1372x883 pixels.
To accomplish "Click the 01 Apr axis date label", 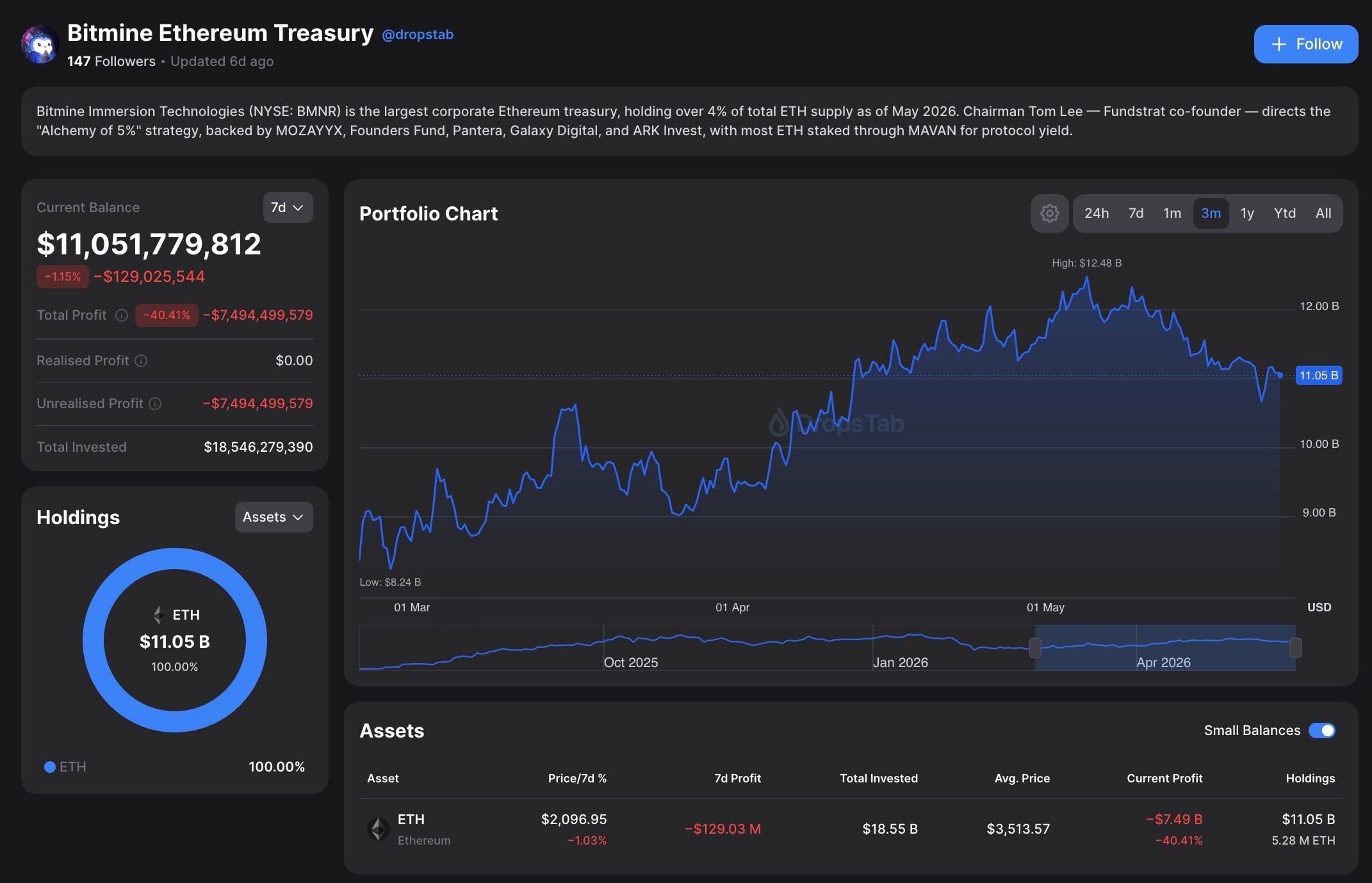I will pos(733,607).
